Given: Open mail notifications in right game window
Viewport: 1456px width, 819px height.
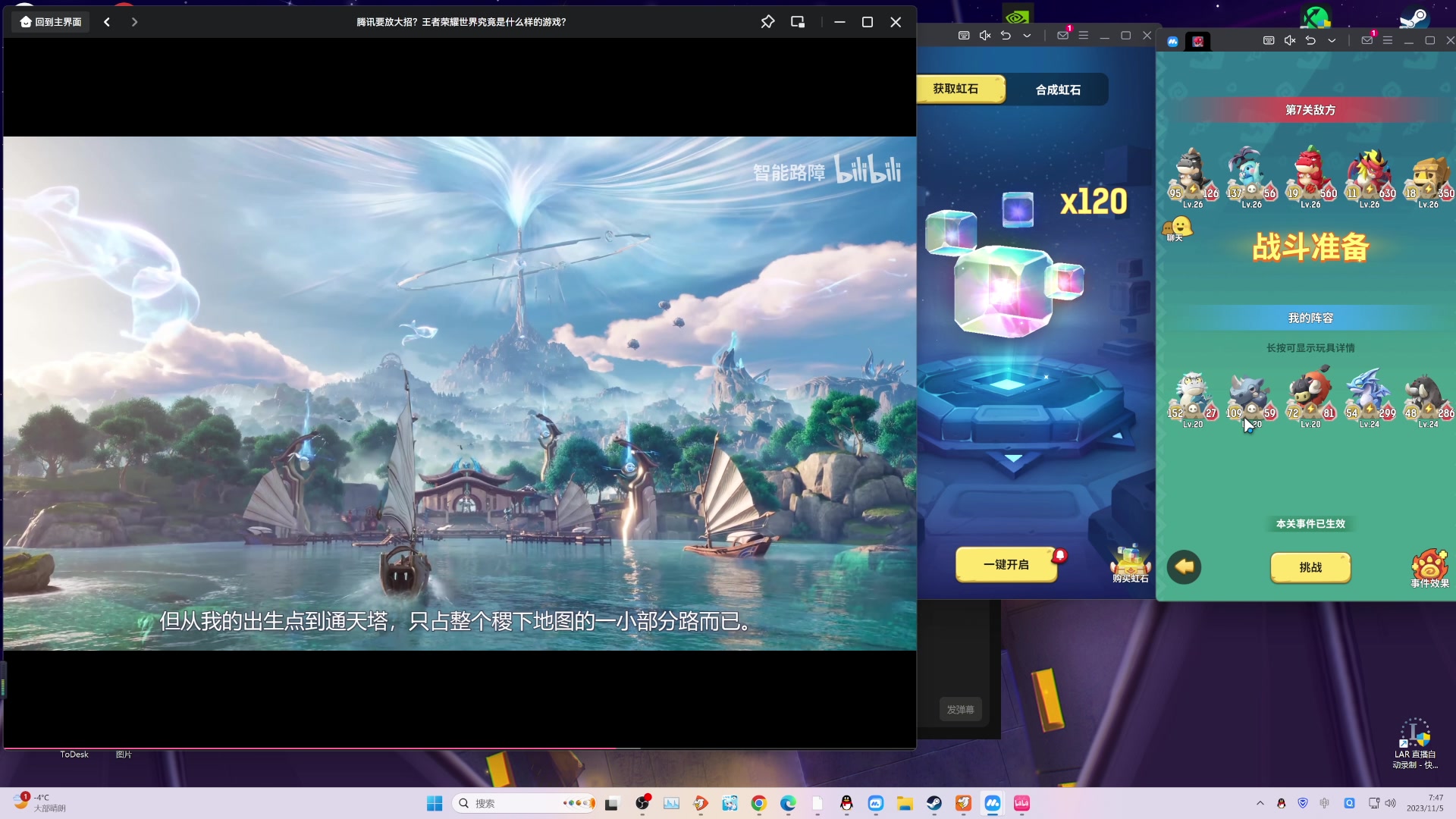Looking at the screenshot, I should [1368, 39].
